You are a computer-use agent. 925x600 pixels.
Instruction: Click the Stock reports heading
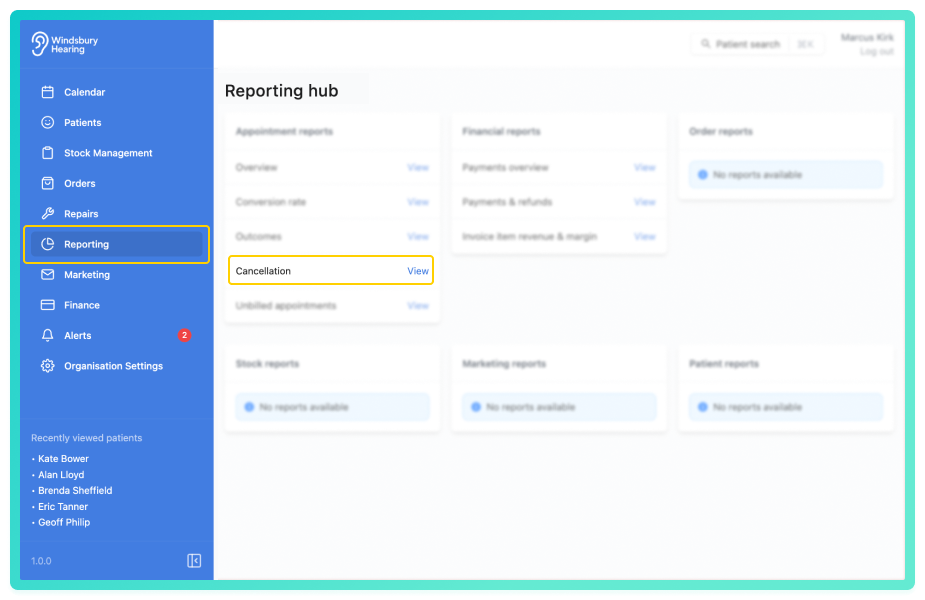(x=267, y=363)
